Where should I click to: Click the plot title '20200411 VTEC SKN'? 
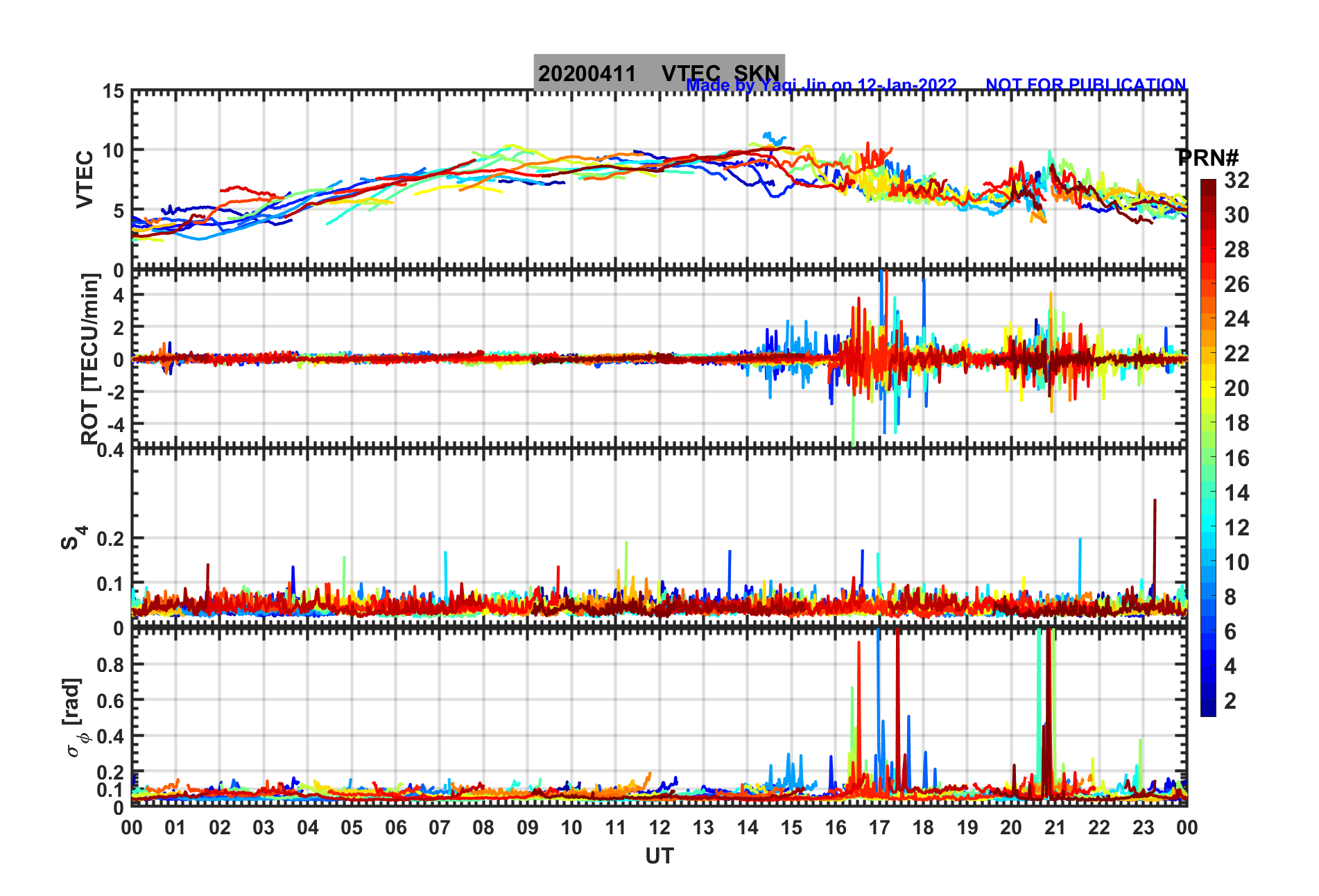pos(659,72)
